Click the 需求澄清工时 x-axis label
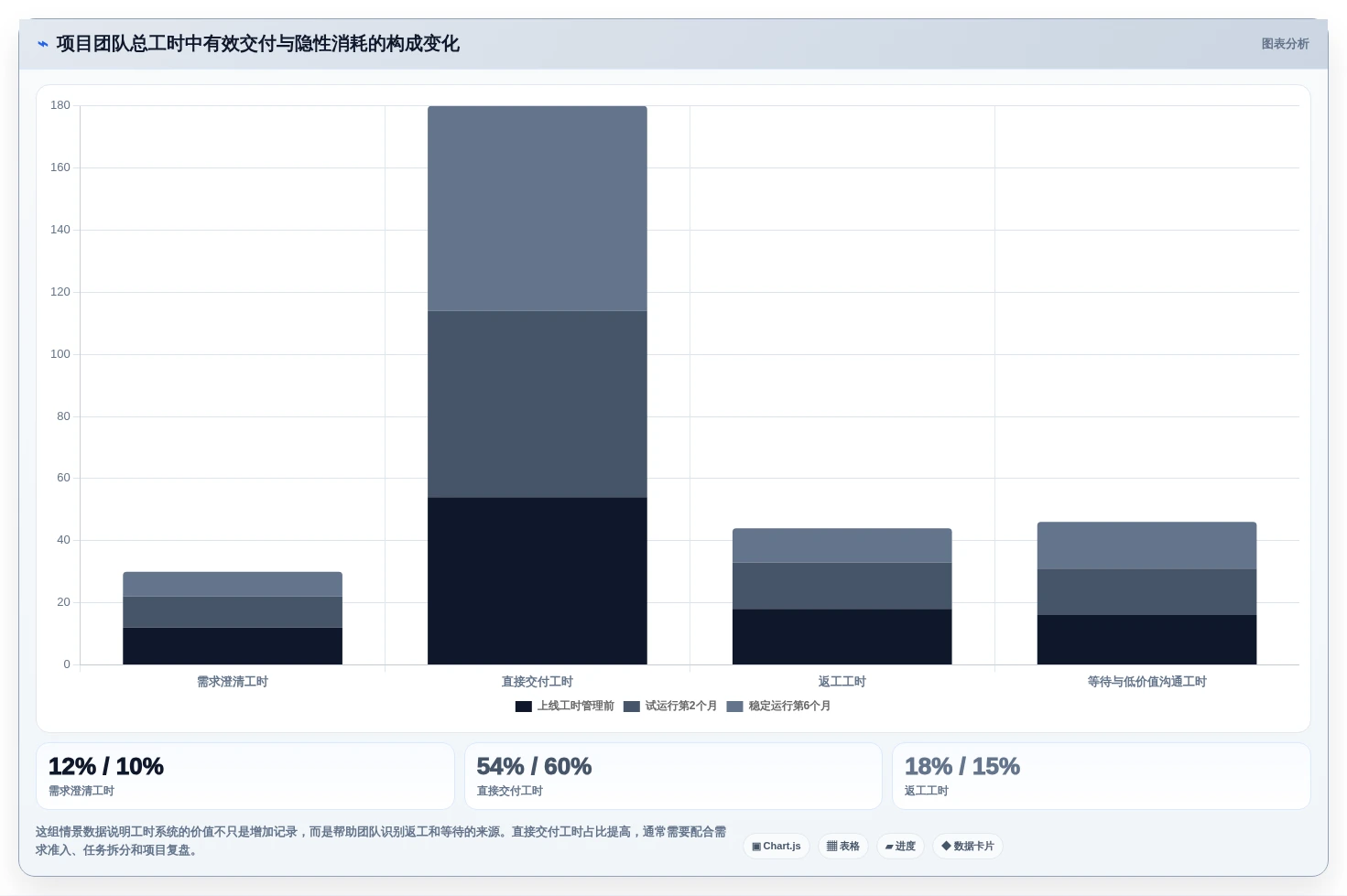1347x896 pixels. click(233, 682)
